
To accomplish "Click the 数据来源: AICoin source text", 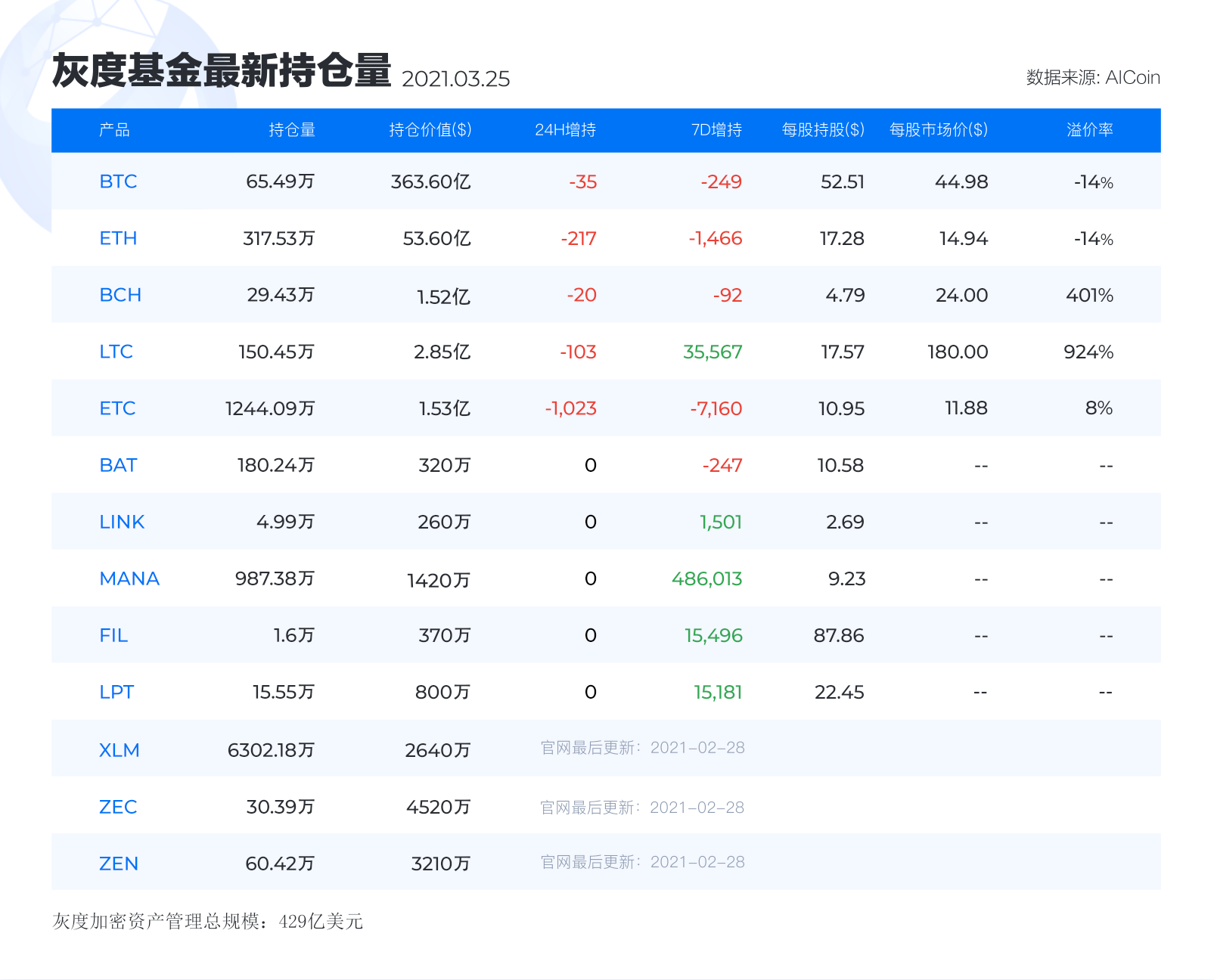I will (1092, 78).
